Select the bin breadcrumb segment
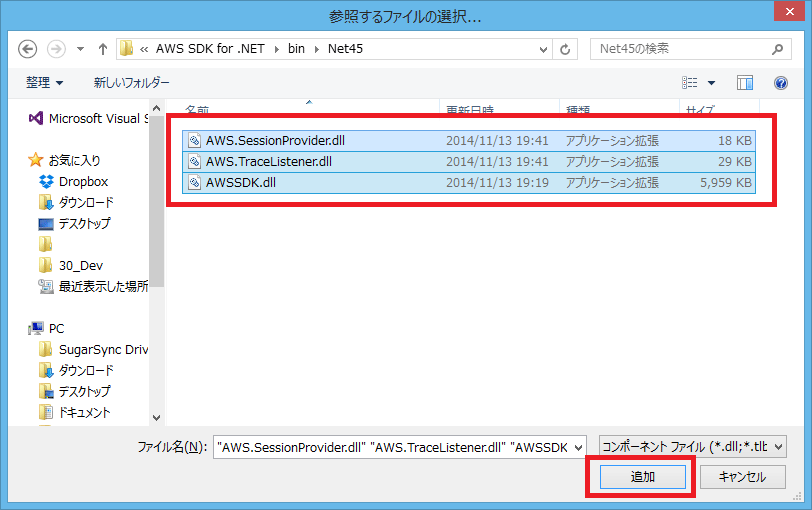 point(296,49)
